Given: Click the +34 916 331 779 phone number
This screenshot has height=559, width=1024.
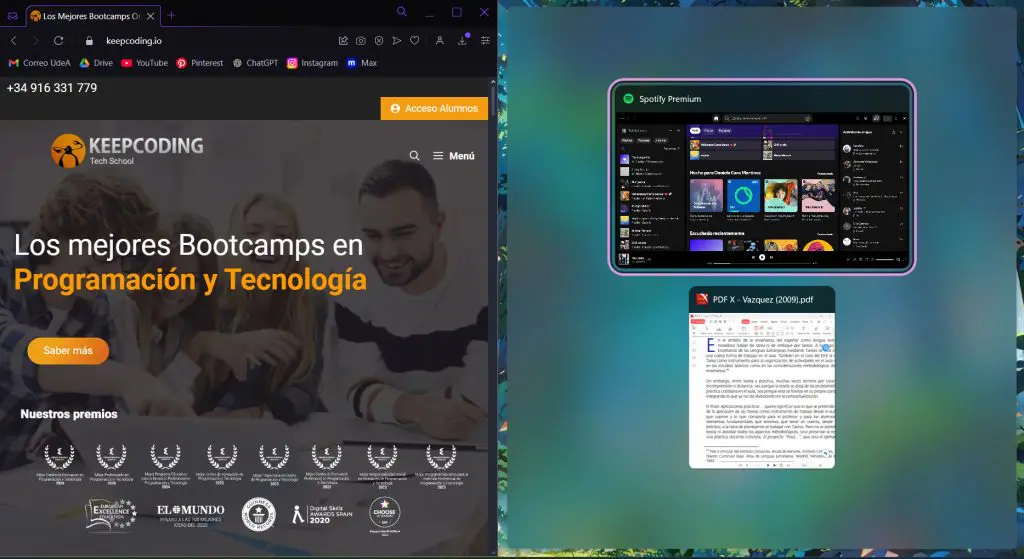Looking at the screenshot, I should pos(52,88).
